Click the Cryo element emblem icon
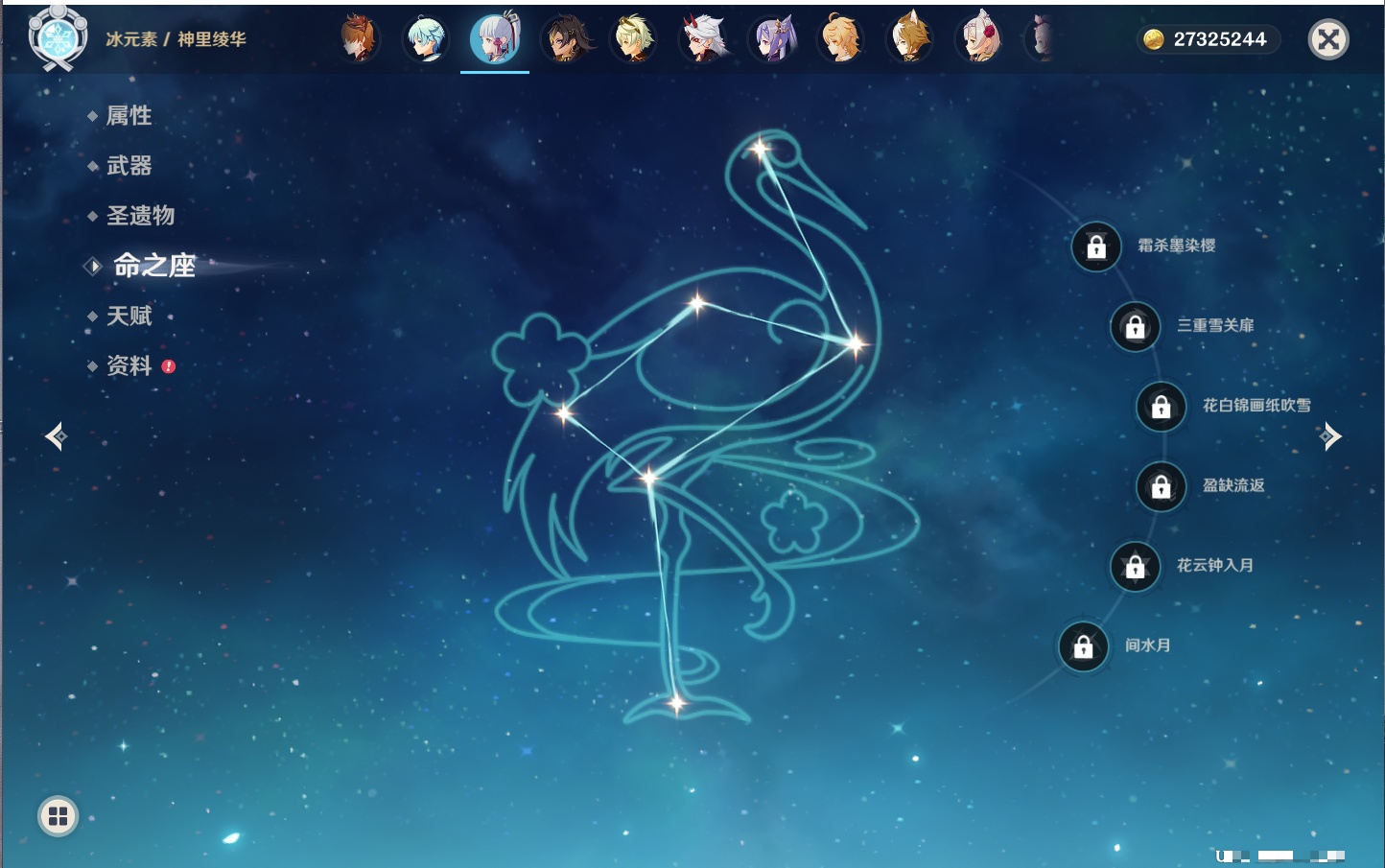The width and height of the screenshot is (1385, 868). (x=58, y=39)
